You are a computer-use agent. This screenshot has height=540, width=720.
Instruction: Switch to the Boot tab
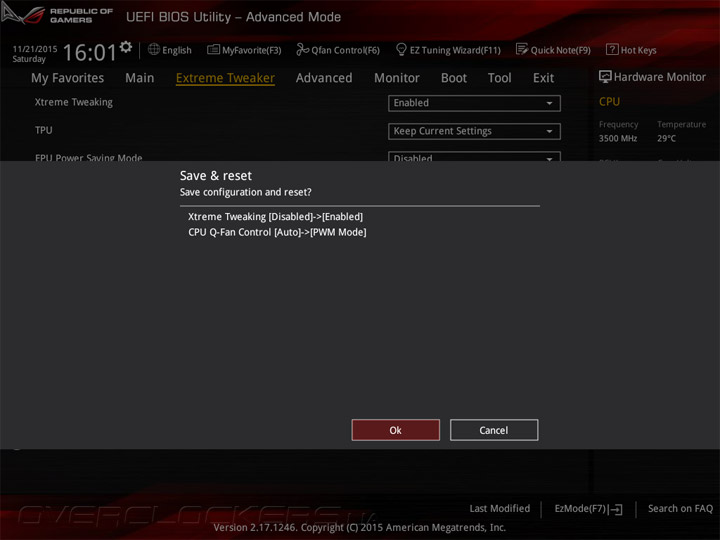coord(454,78)
